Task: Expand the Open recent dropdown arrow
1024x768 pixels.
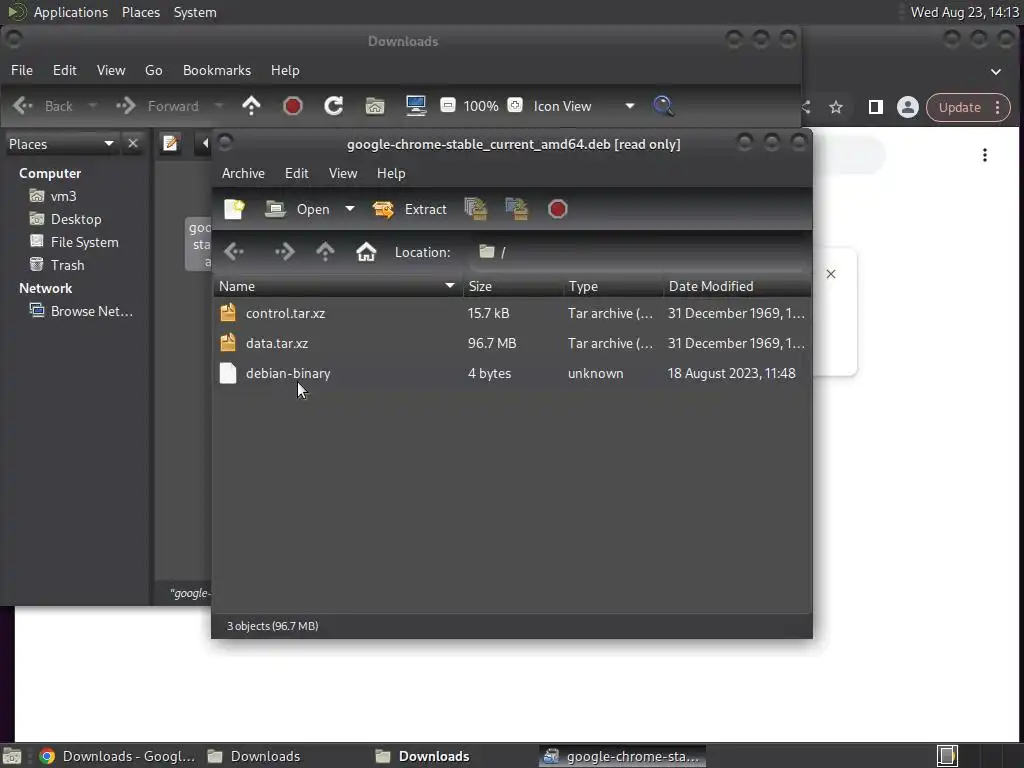Action: (x=350, y=209)
